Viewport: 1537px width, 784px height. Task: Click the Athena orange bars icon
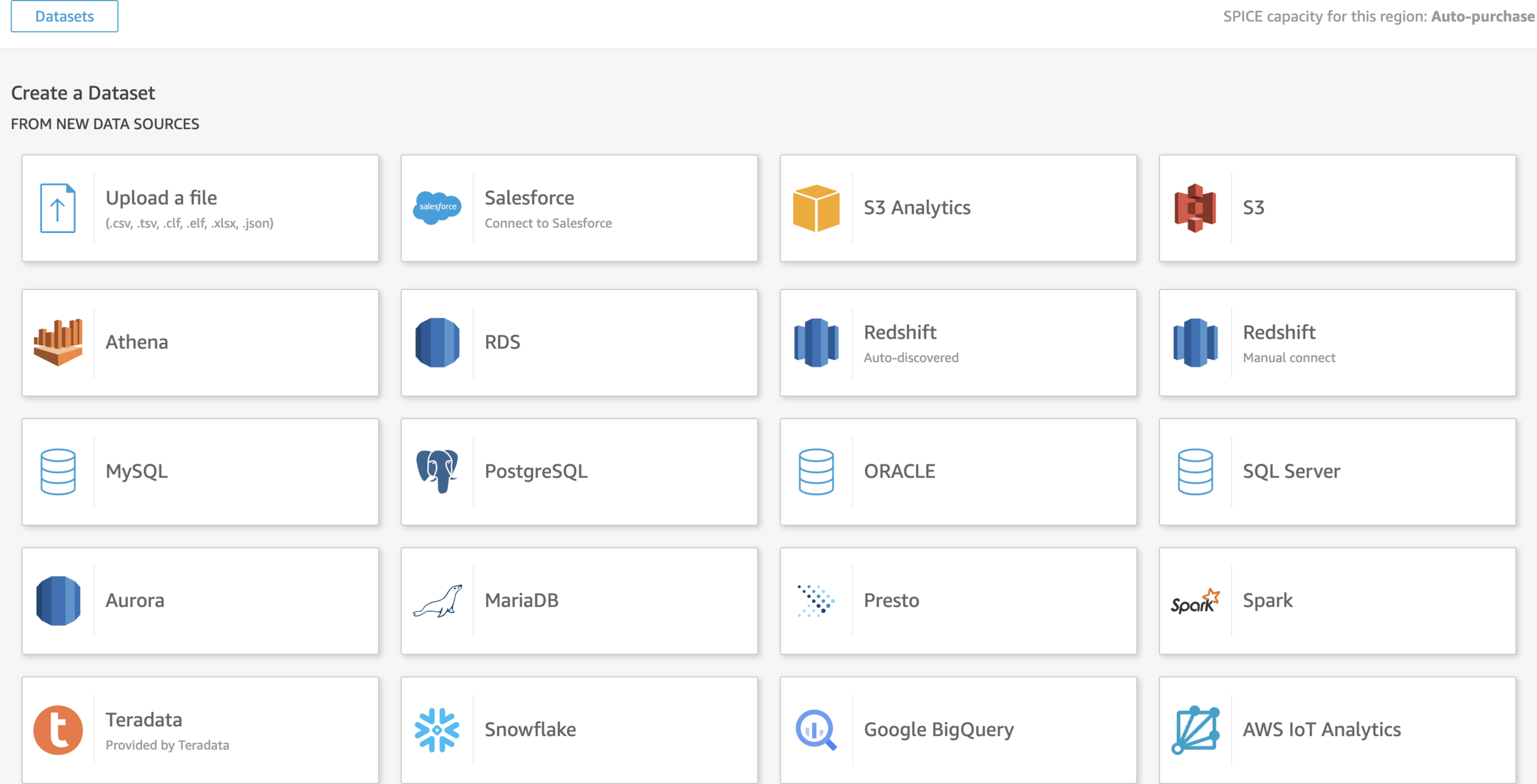click(58, 342)
